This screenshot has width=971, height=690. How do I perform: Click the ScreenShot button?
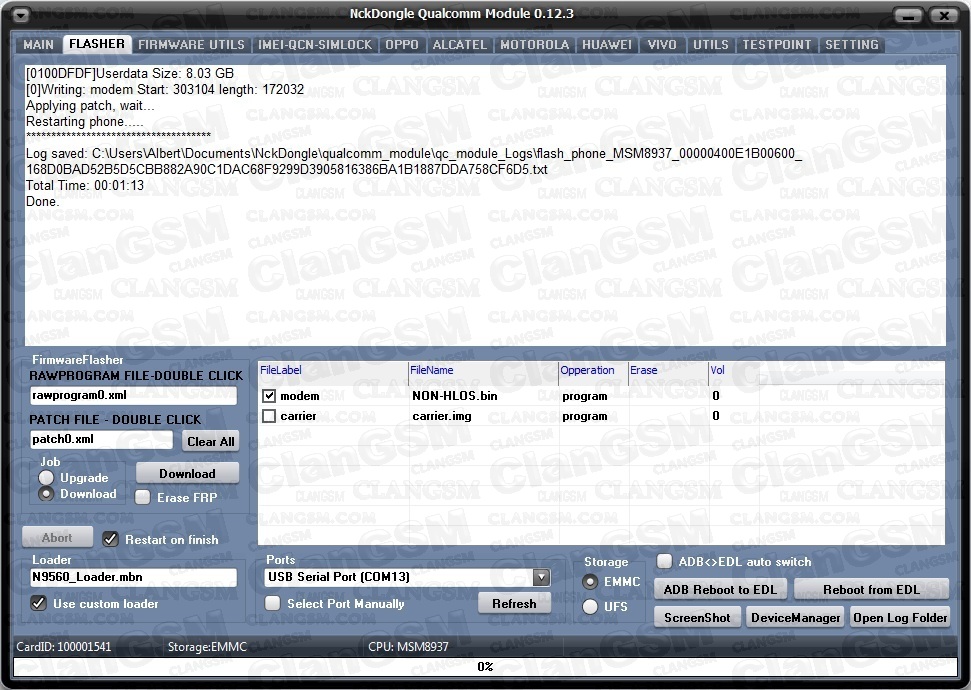pyautogui.click(x=697, y=618)
